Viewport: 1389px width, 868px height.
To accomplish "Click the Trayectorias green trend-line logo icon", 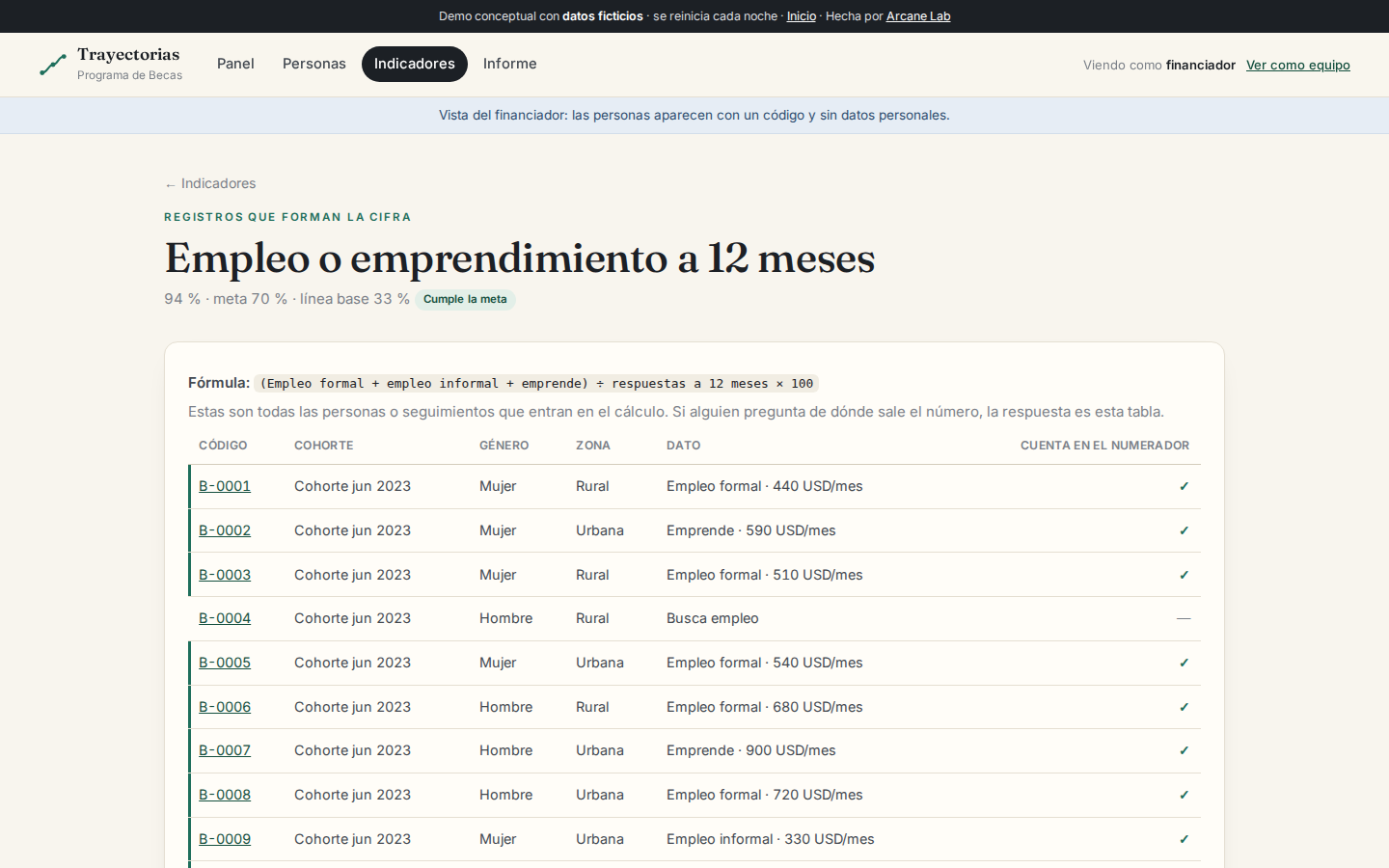I will tap(53, 65).
